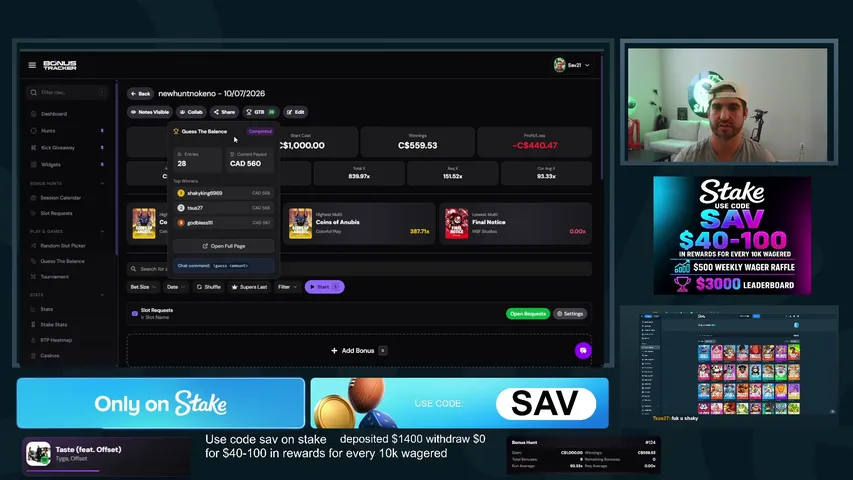The width and height of the screenshot is (853, 480).
Task: Toggle Supers Last ordering
Action: 249,287
